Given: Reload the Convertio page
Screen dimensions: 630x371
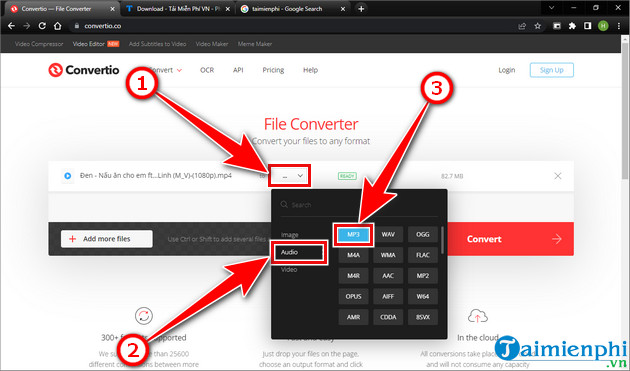Looking at the screenshot, I should click(42, 26).
